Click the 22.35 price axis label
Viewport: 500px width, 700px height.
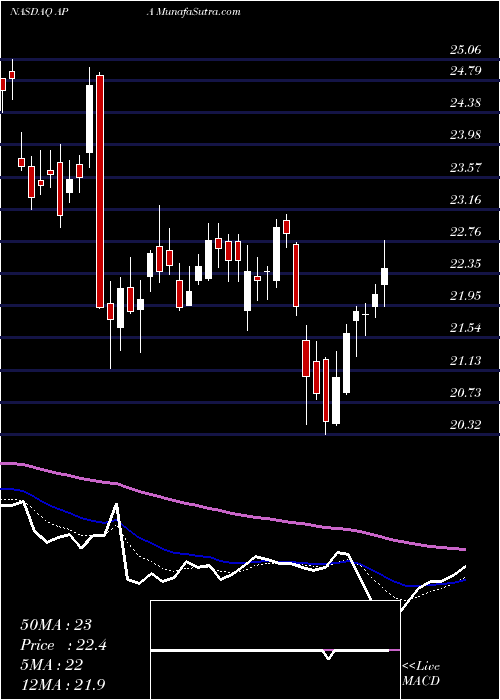[x=466, y=264]
